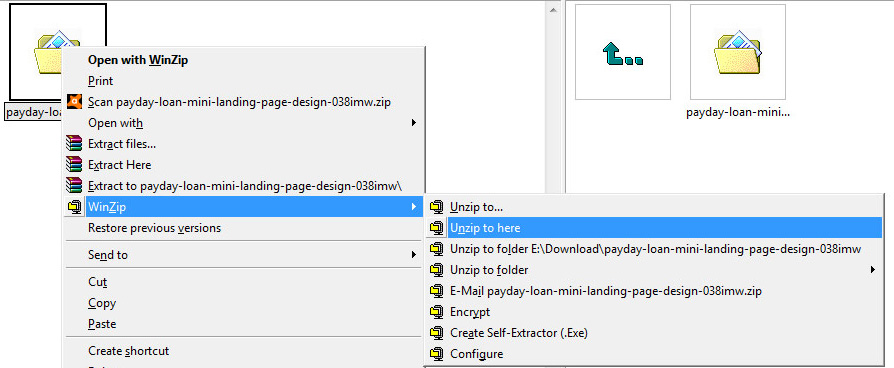Click the payday-loa file name label

click(x=33, y=112)
